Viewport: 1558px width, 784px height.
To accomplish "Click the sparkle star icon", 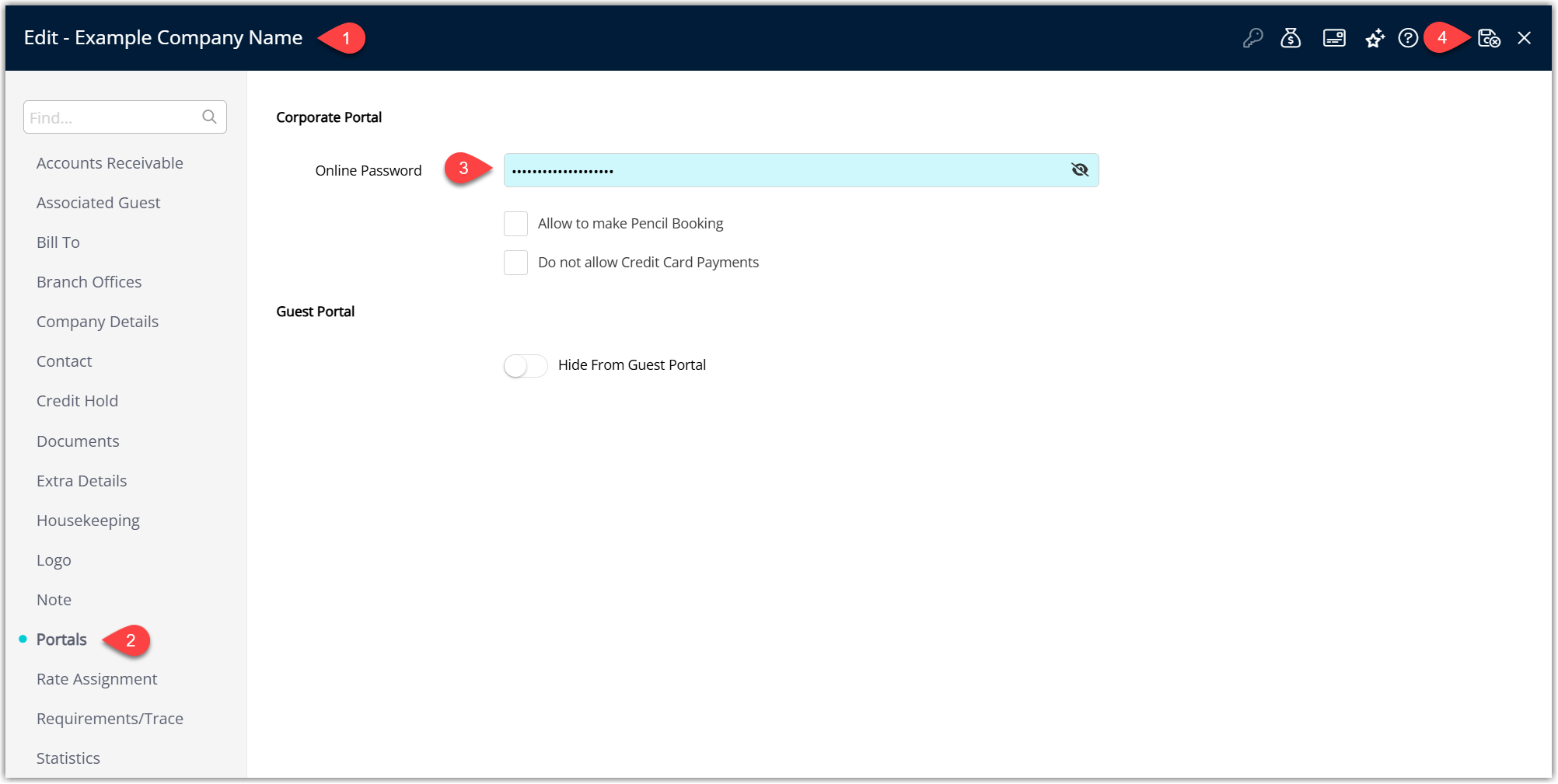I will pyautogui.click(x=1375, y=38).
